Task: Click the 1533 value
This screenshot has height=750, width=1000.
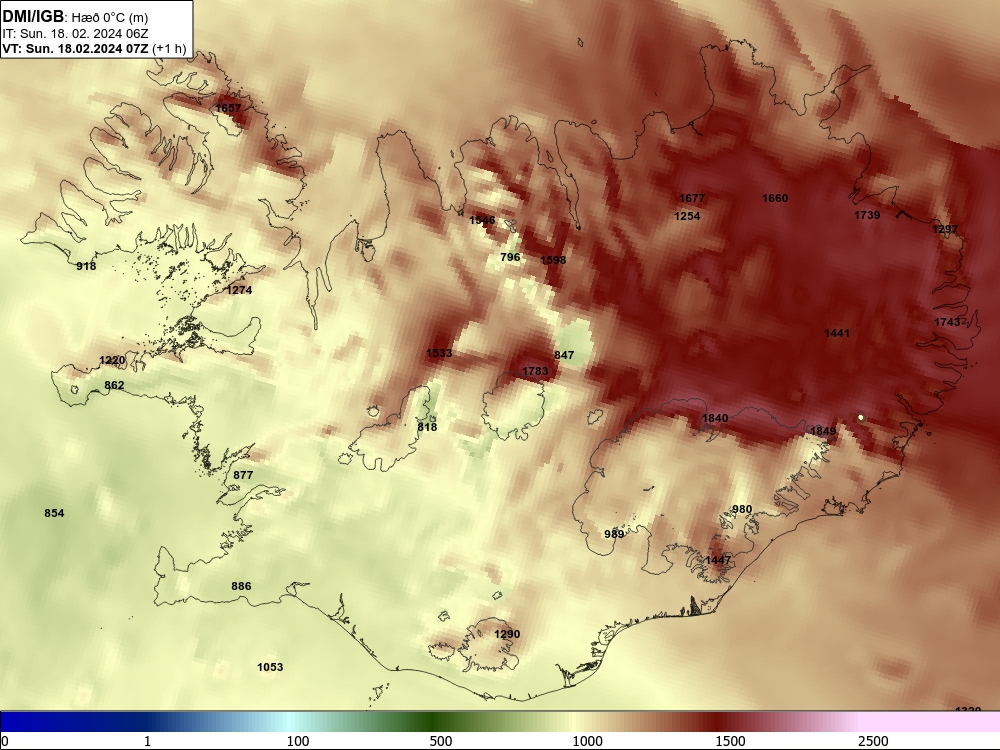Action: tap(439, 353)
